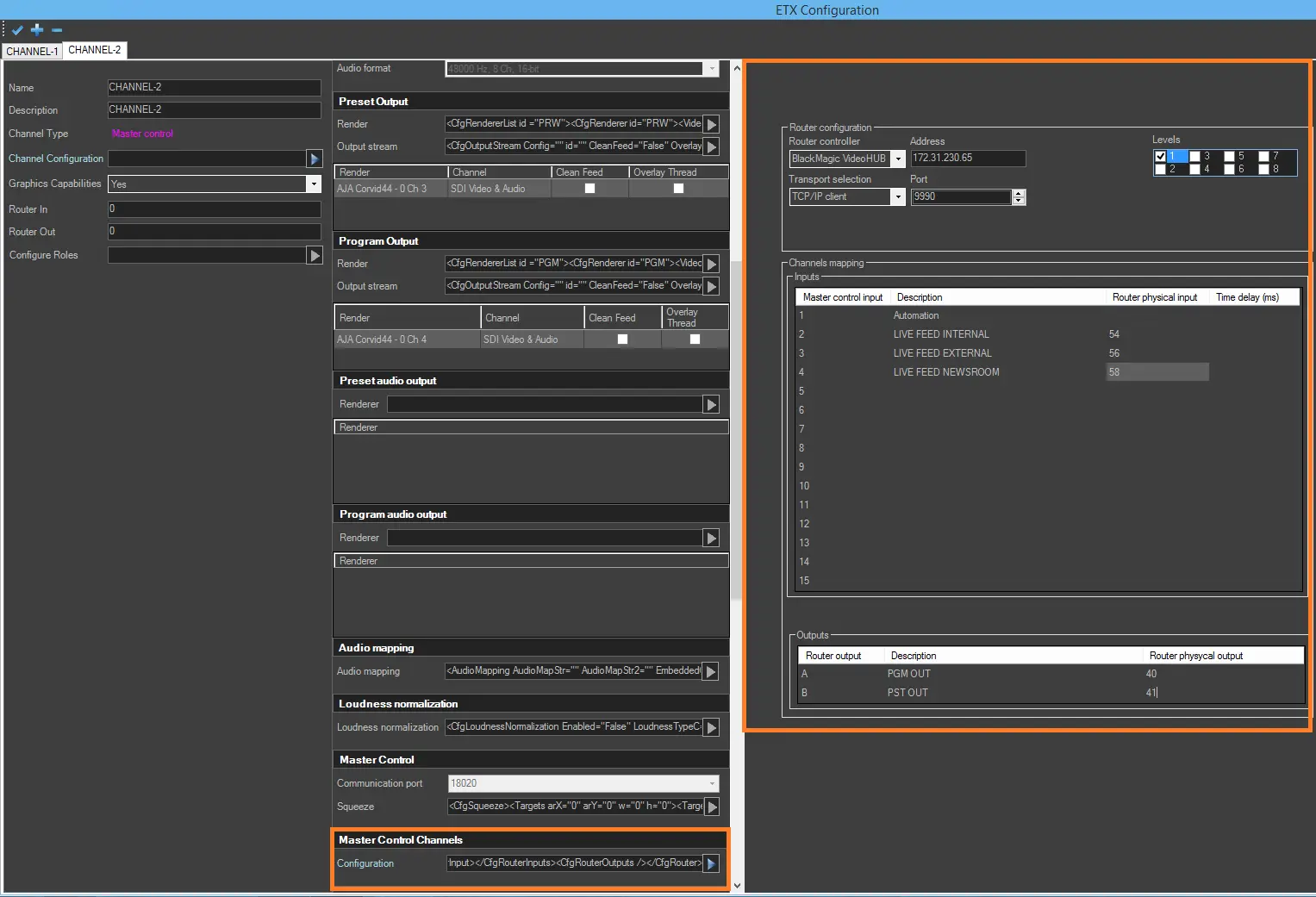Open Audio mapping arrow button
1316x897 pixels.
[711, 672]
